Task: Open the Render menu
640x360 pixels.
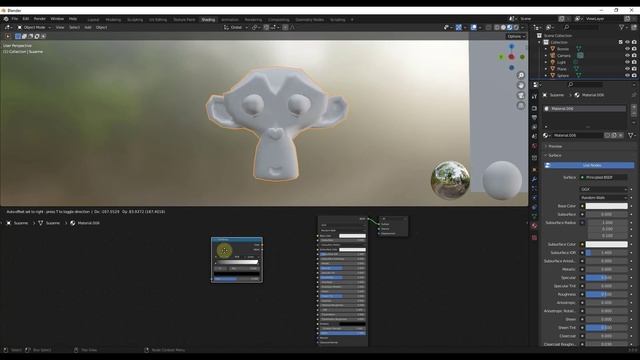Action: coord(40,19)
